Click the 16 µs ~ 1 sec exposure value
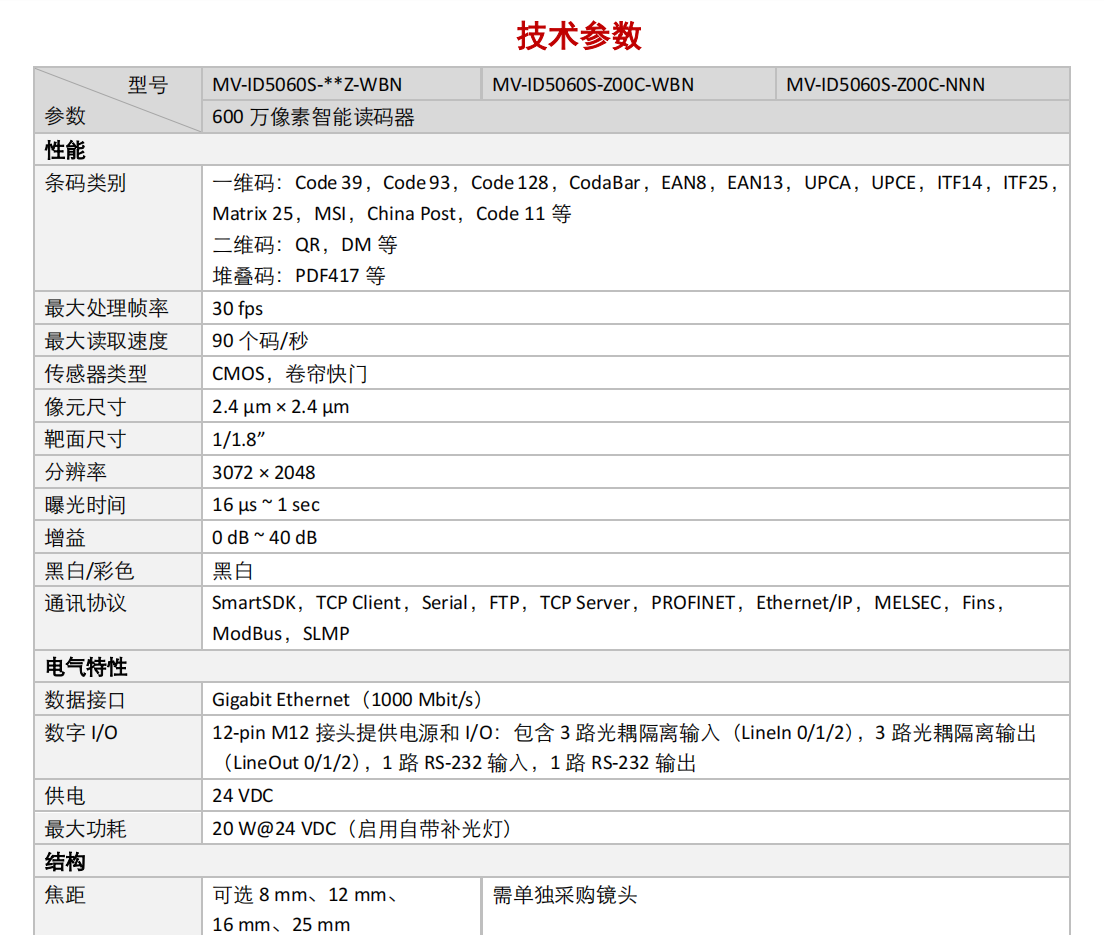The height and width of the screenshot is (935, 1104). pyautogui.click(x=266, y=505)
